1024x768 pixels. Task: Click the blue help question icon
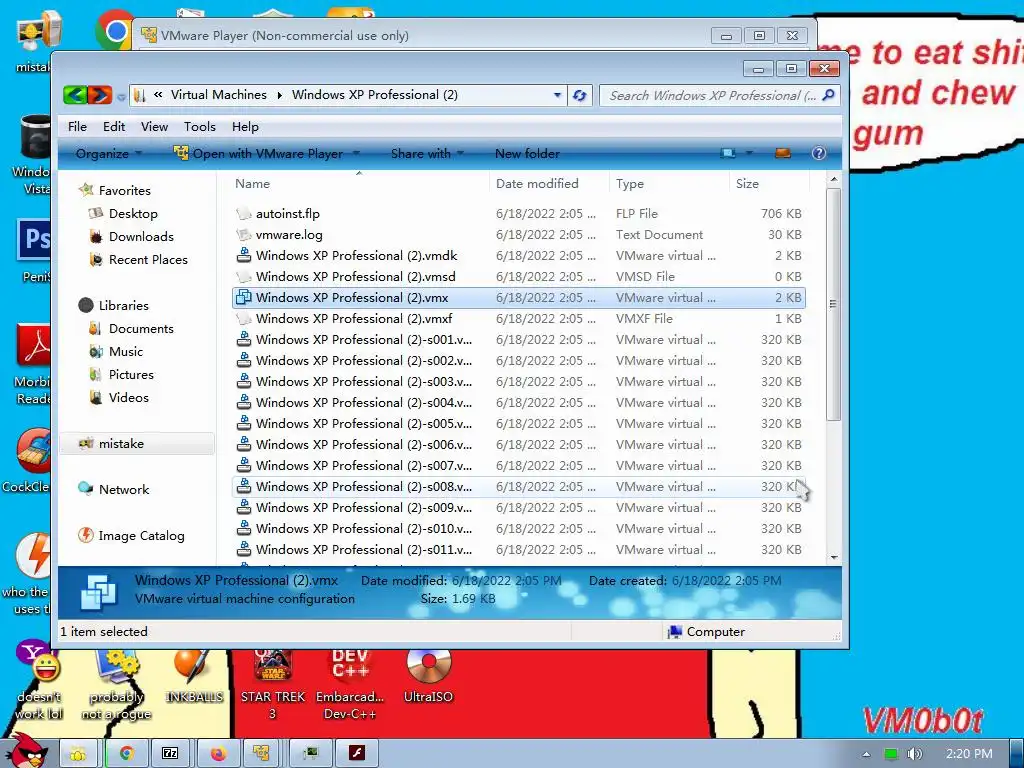click(818, 153)
